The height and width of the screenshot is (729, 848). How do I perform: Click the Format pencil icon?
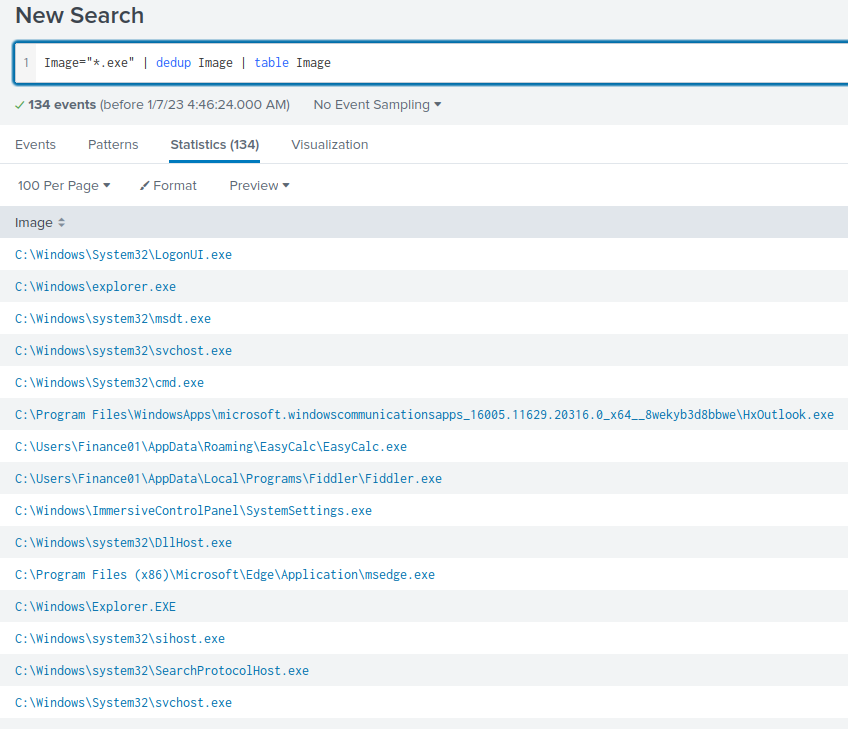144,185
